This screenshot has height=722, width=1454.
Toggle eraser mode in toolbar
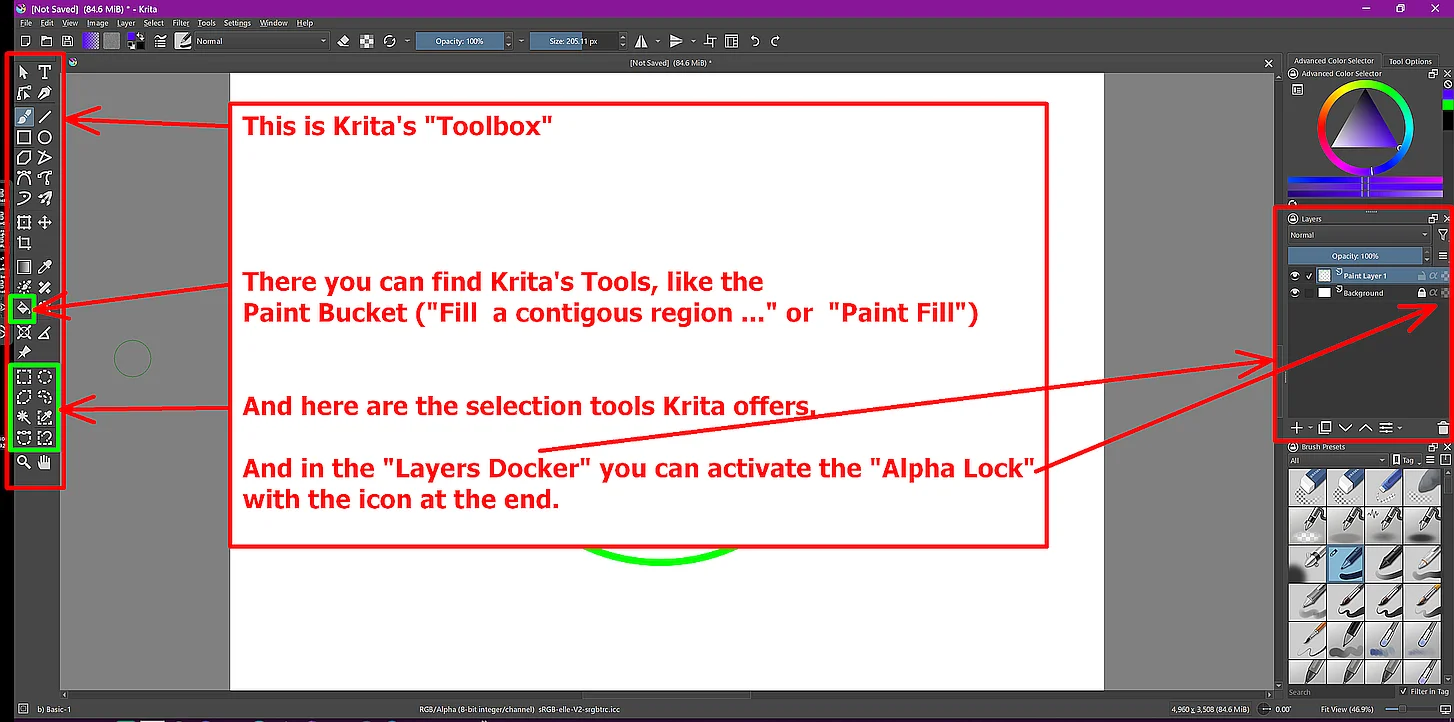point(344,41)
